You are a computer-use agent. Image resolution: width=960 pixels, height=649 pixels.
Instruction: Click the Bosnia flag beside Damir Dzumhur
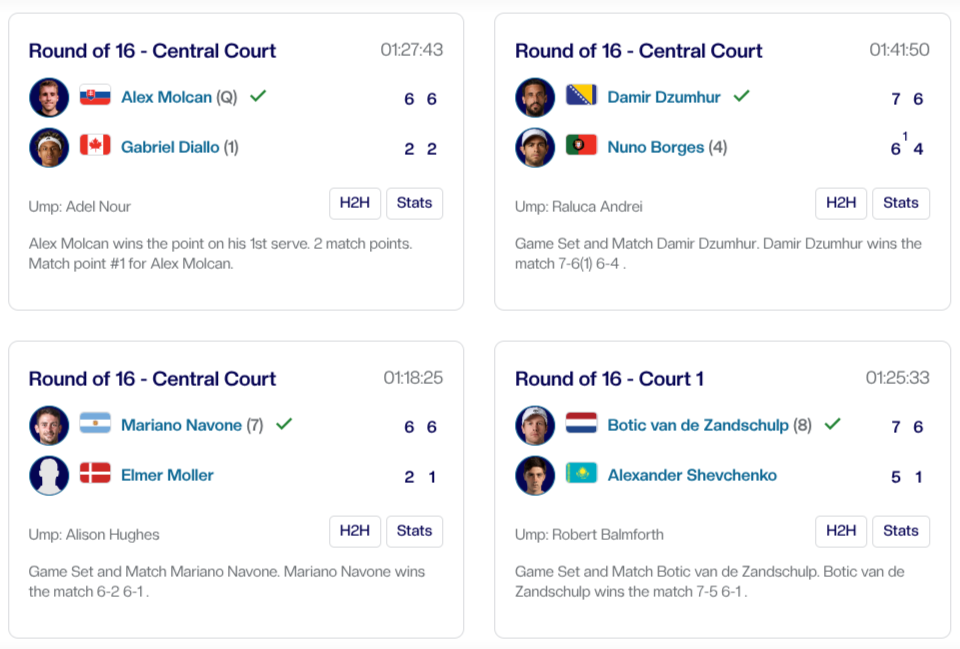click(581, 97)
